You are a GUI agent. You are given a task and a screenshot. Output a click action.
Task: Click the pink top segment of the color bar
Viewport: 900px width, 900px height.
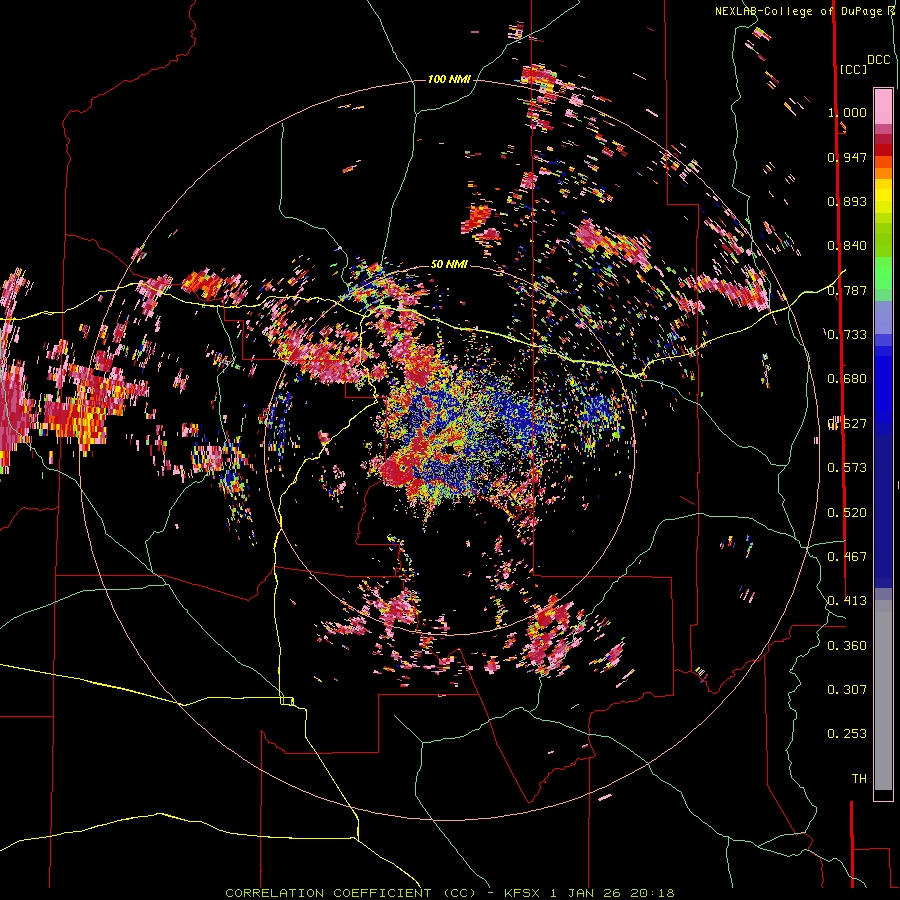[x=883, y=106]
